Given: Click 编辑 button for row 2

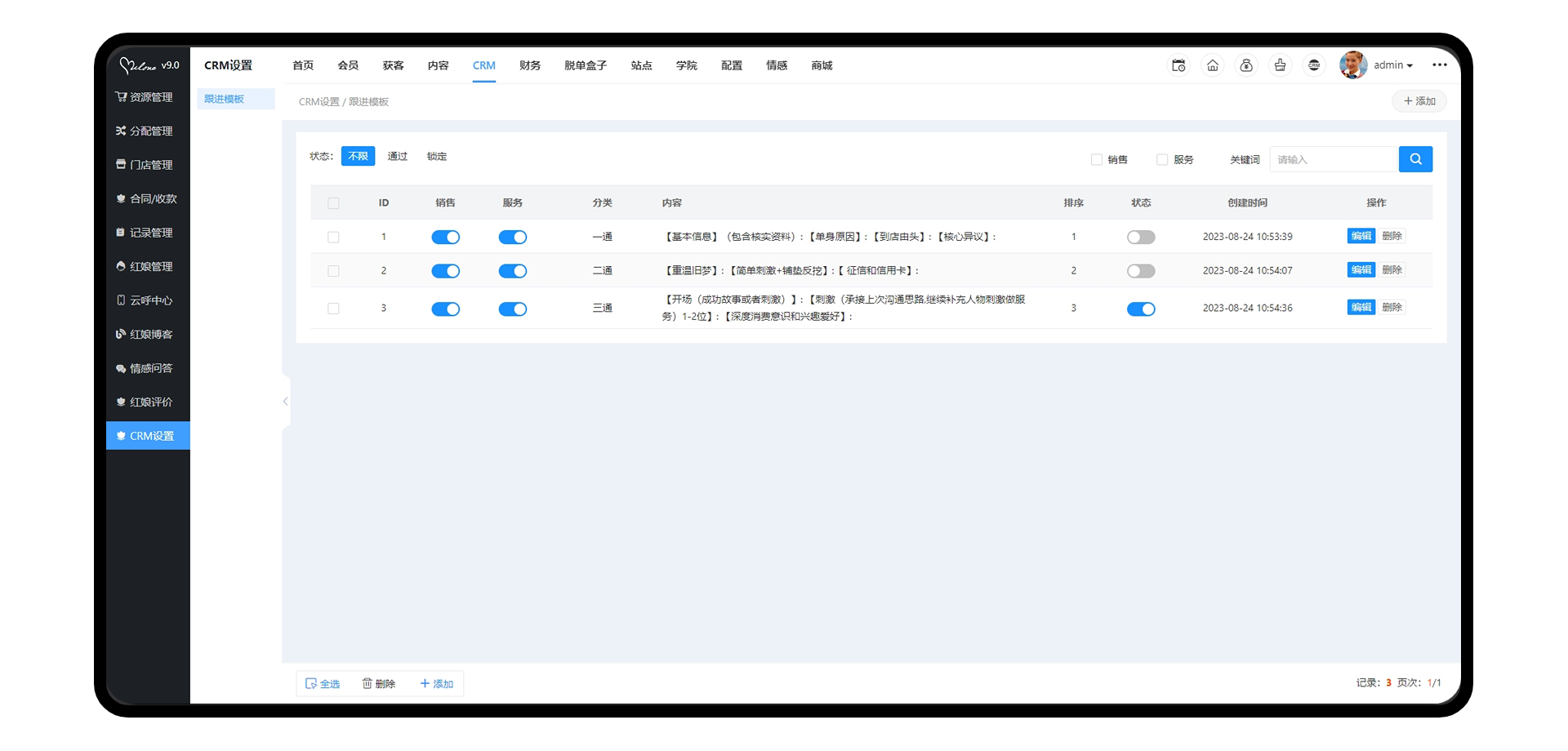Looking at the screenshot, I should pyautogui.click(x=1361, y=270).
